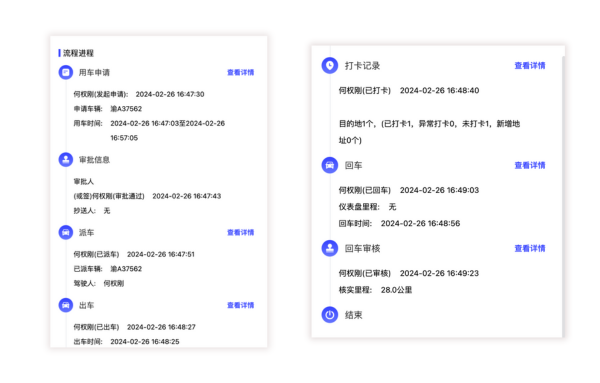The width and height of the screenshot is (600, 383).
Task: Click timestamp 2024-02-26 16:47:30
Action: click(x=170, y=94)
